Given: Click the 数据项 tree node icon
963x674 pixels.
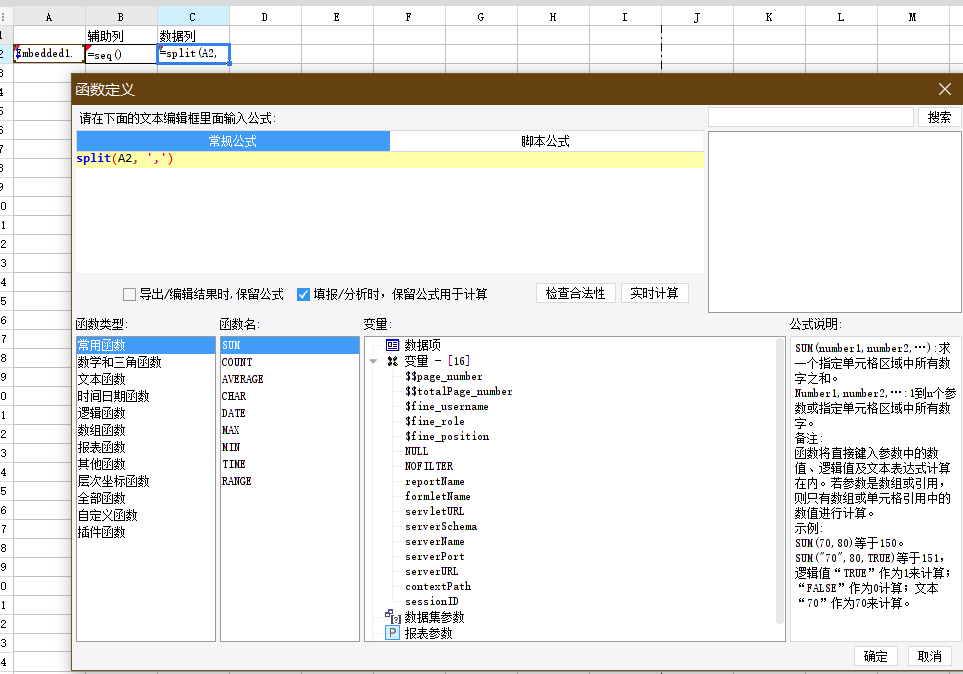Looking at the screenshot, I should 392,345.
